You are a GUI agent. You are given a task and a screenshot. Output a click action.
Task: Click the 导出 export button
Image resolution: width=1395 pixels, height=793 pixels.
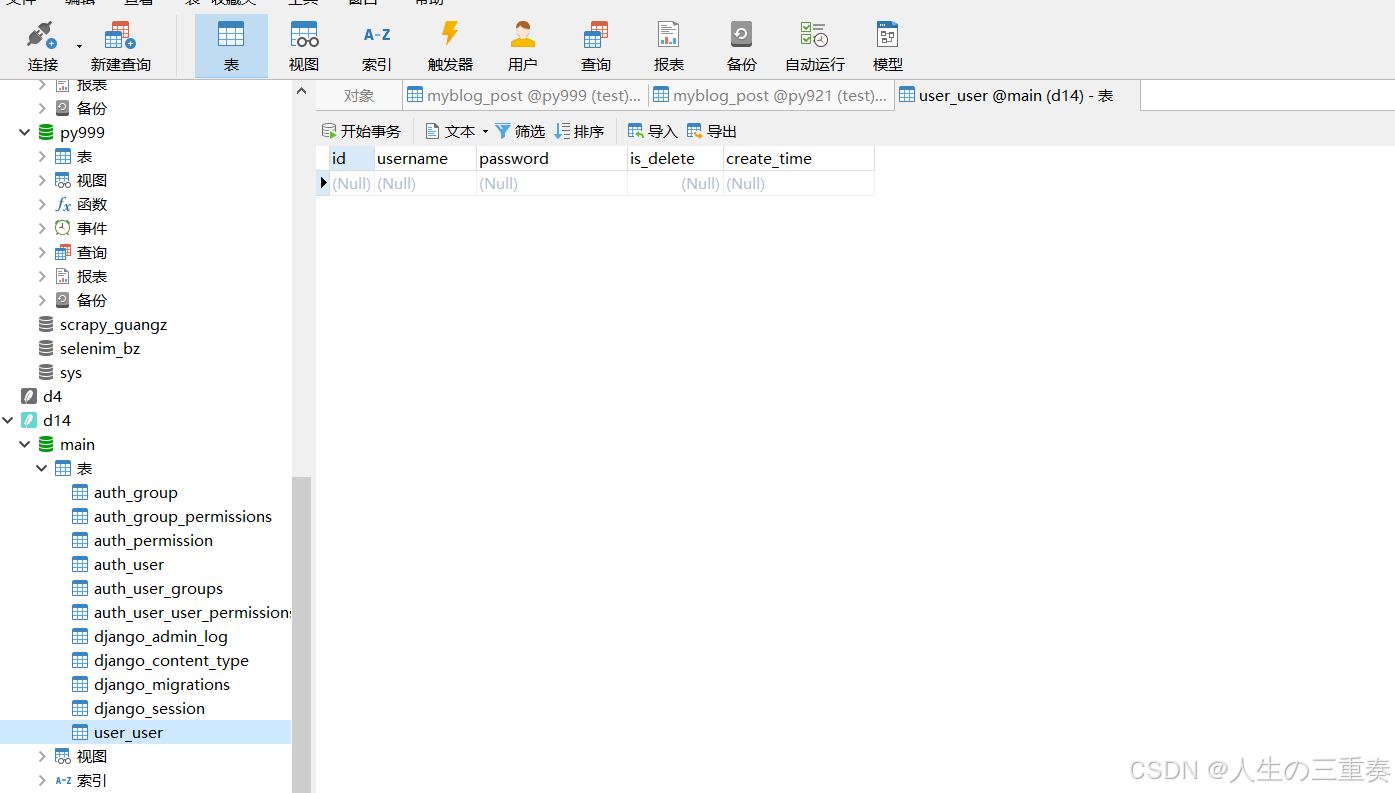point(712,131)
